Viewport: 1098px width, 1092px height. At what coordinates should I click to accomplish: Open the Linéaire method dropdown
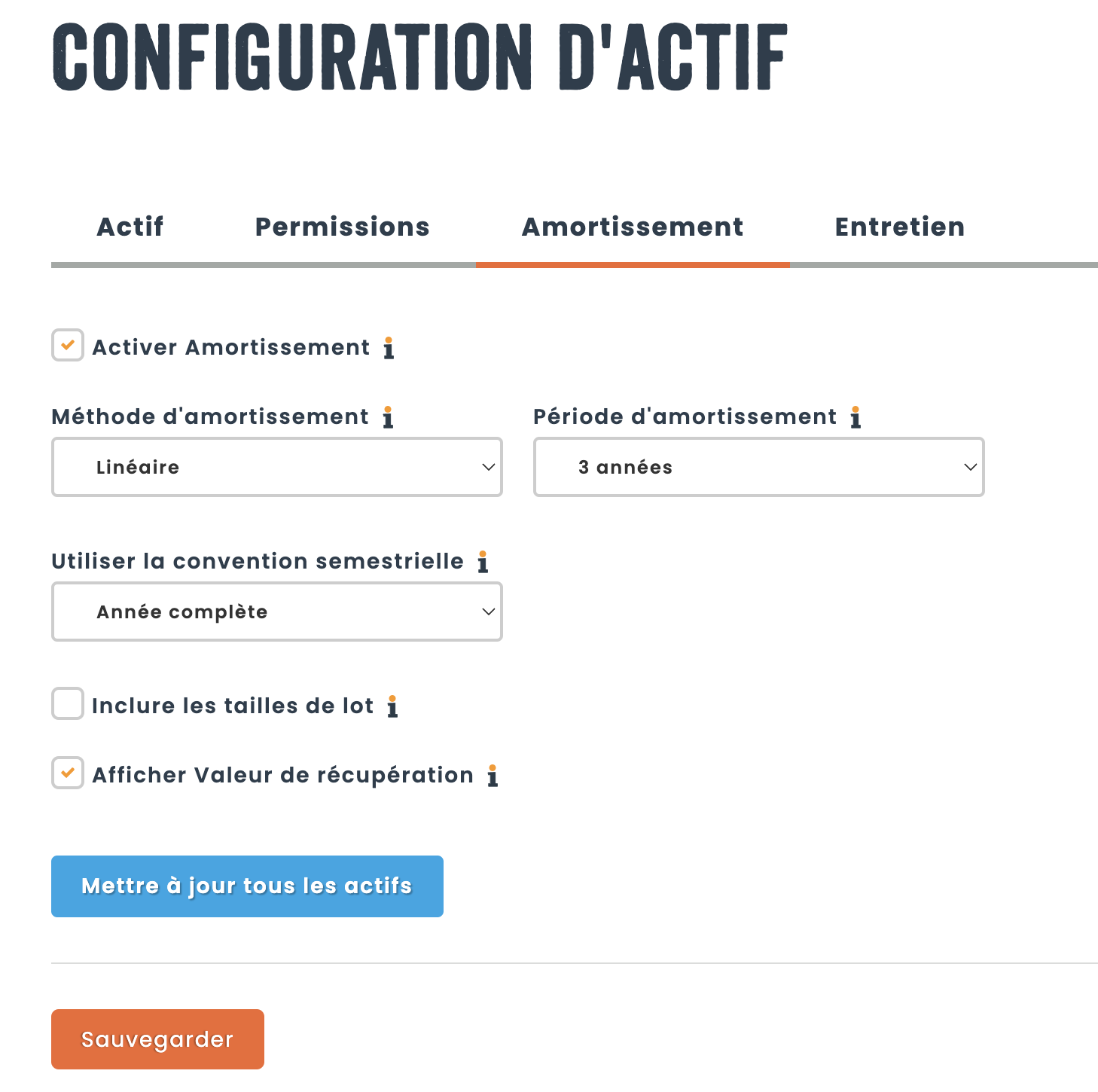(x=277, y=467)
